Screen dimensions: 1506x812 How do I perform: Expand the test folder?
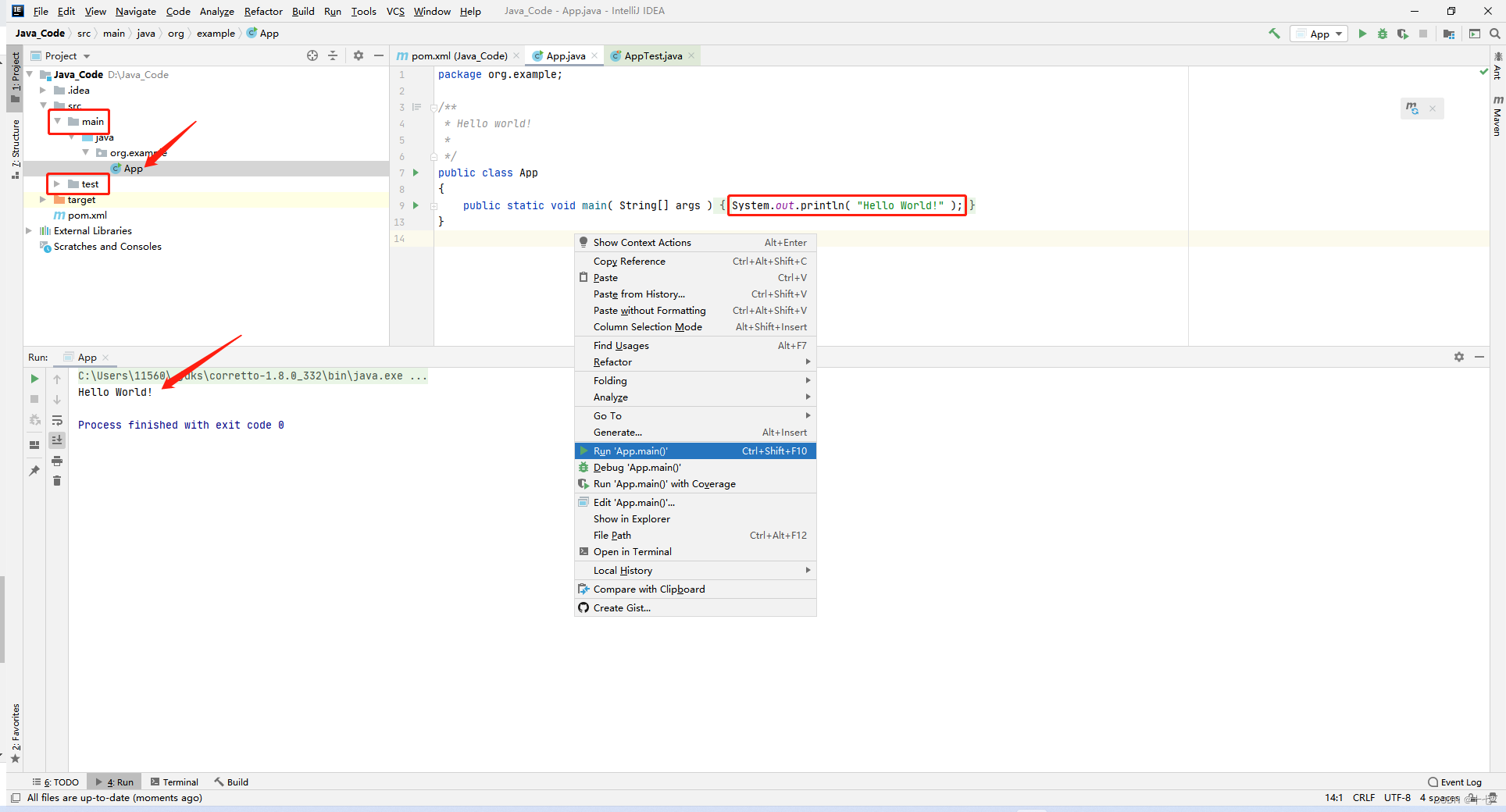pos(57,183)
